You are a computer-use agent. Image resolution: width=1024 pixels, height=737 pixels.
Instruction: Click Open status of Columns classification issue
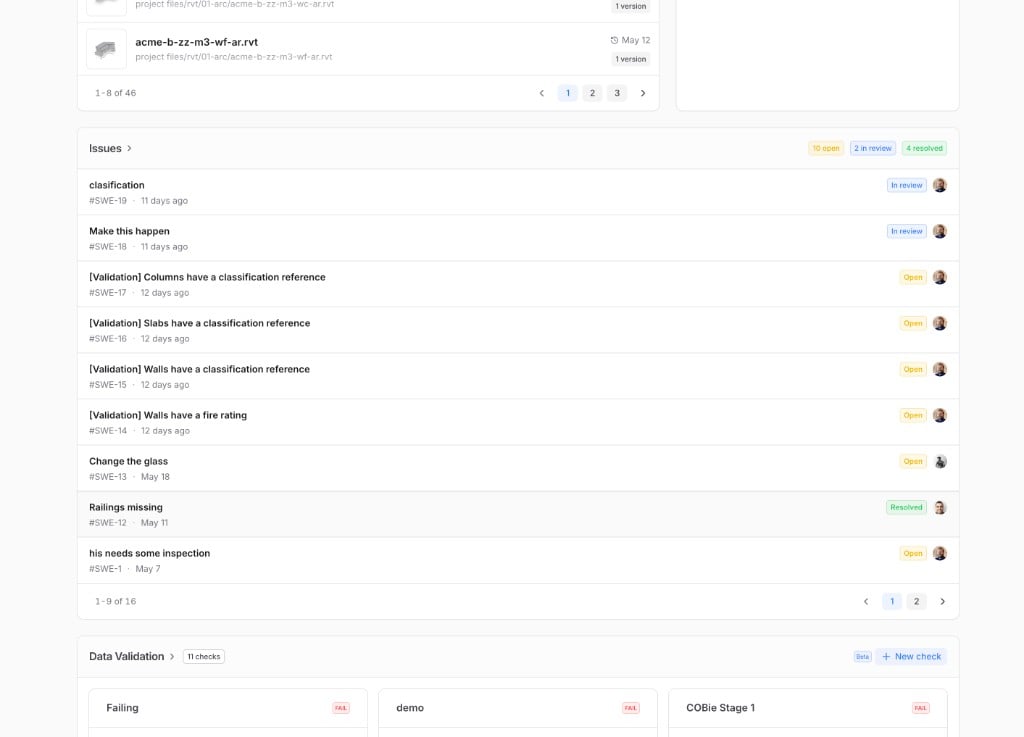913,277
